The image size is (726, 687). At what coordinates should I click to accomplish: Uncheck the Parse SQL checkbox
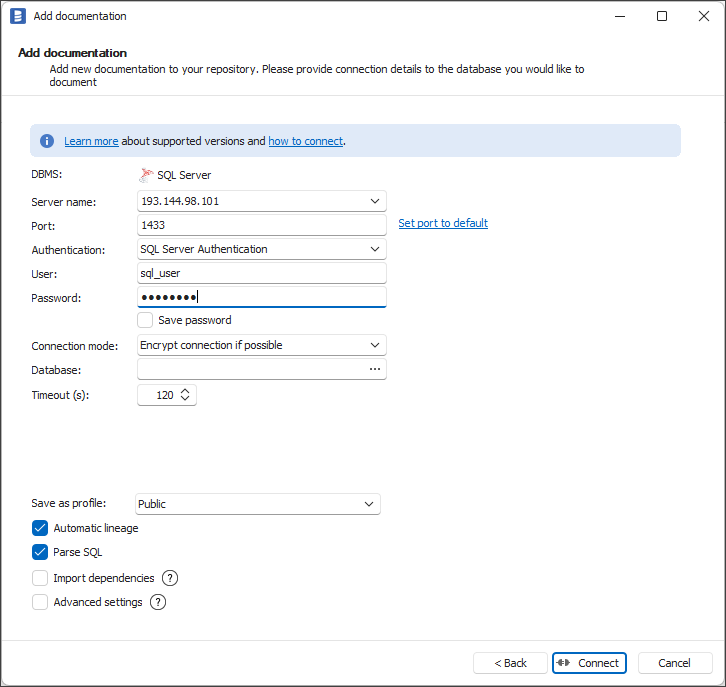(x=40, y=552)
